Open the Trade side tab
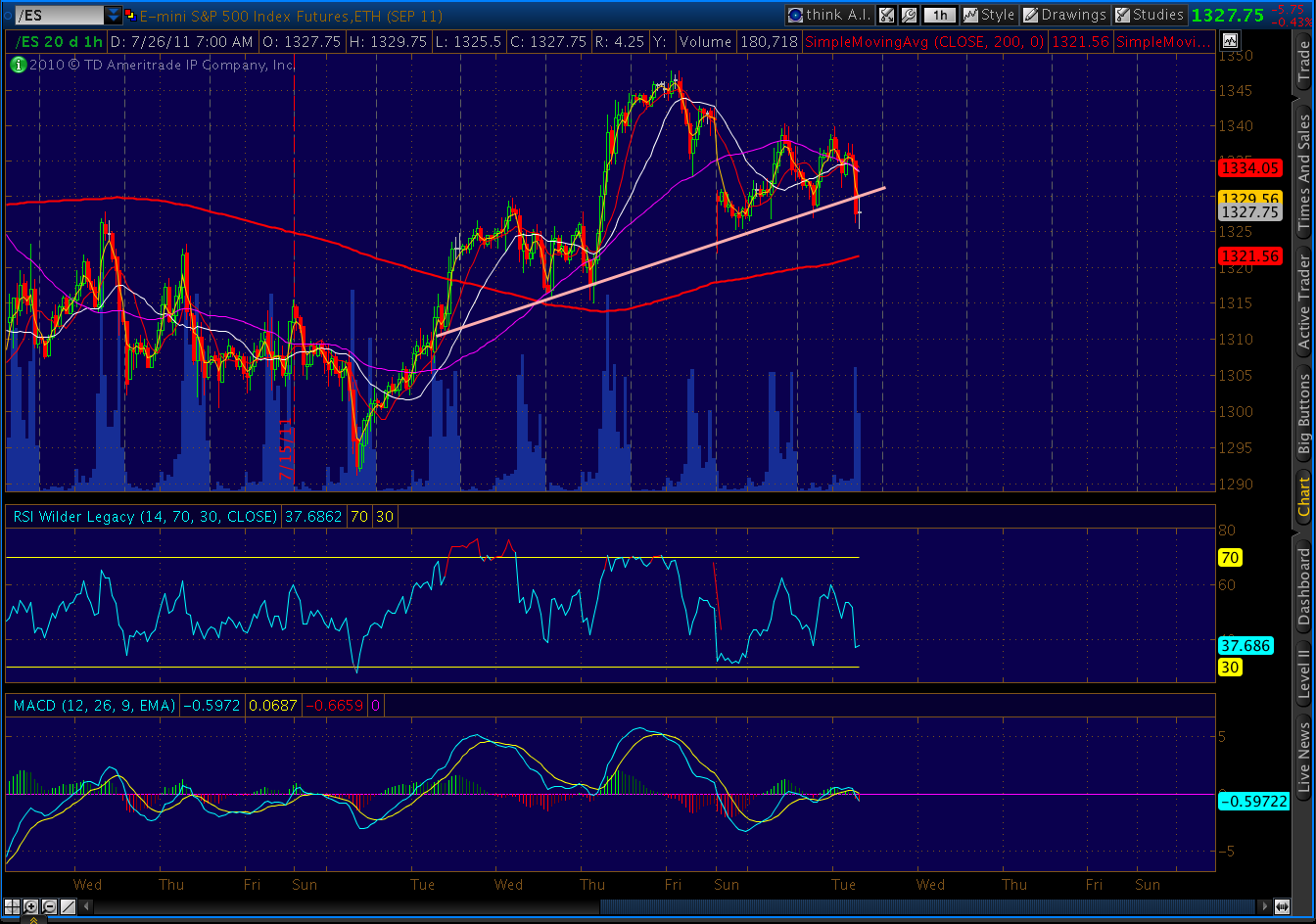Screen dimensions: 1316x924 (x=1303, y=63)
